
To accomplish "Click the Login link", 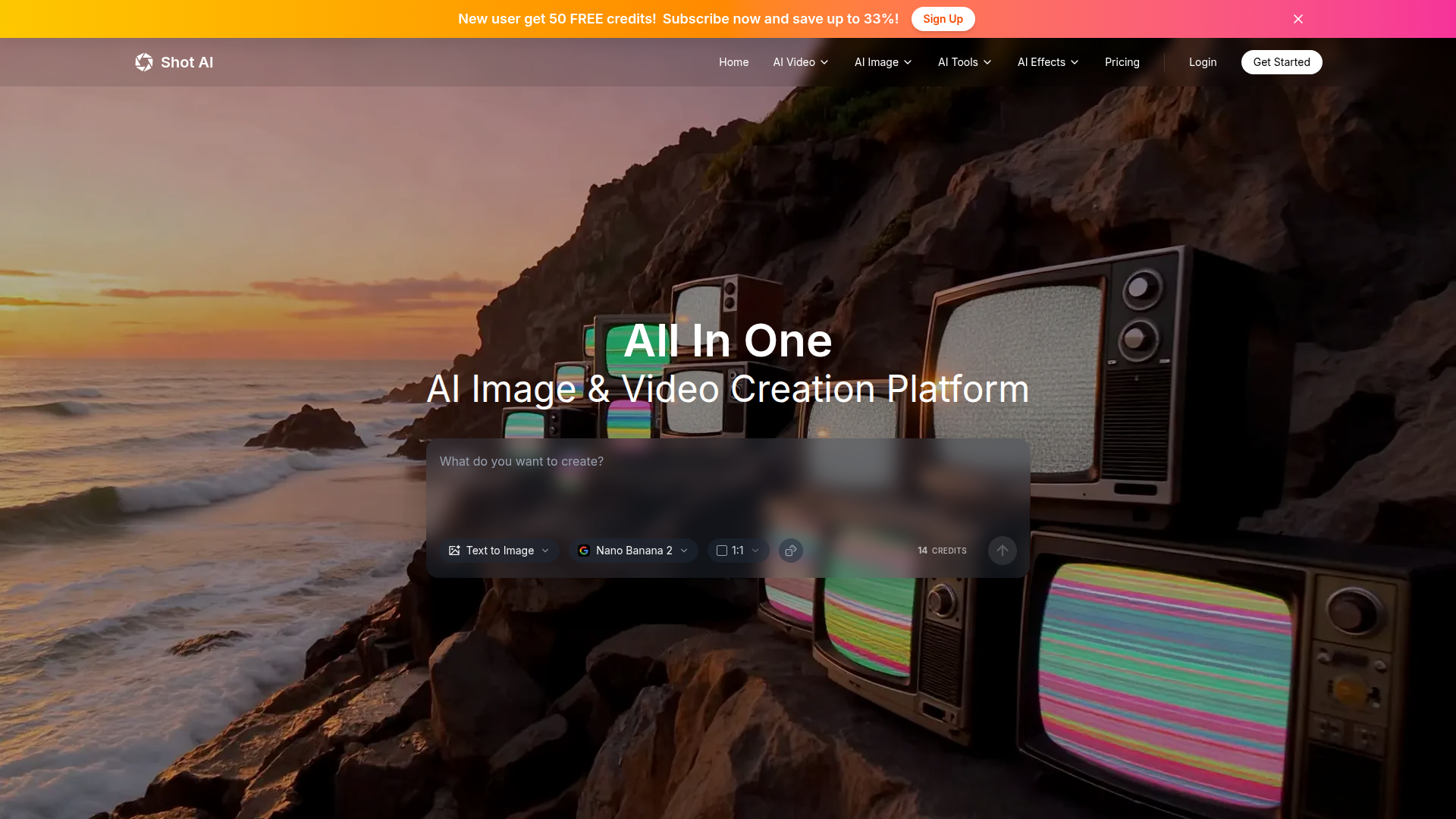I will click(1202, 62).
